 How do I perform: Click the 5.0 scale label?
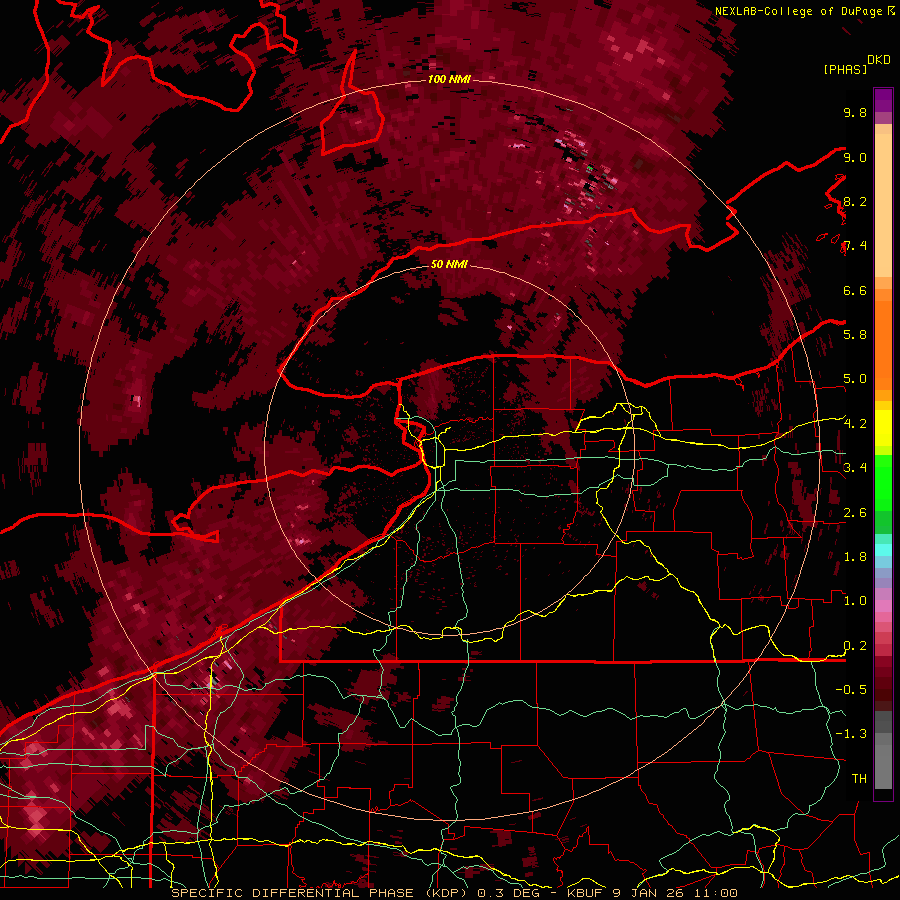[855, 379]
